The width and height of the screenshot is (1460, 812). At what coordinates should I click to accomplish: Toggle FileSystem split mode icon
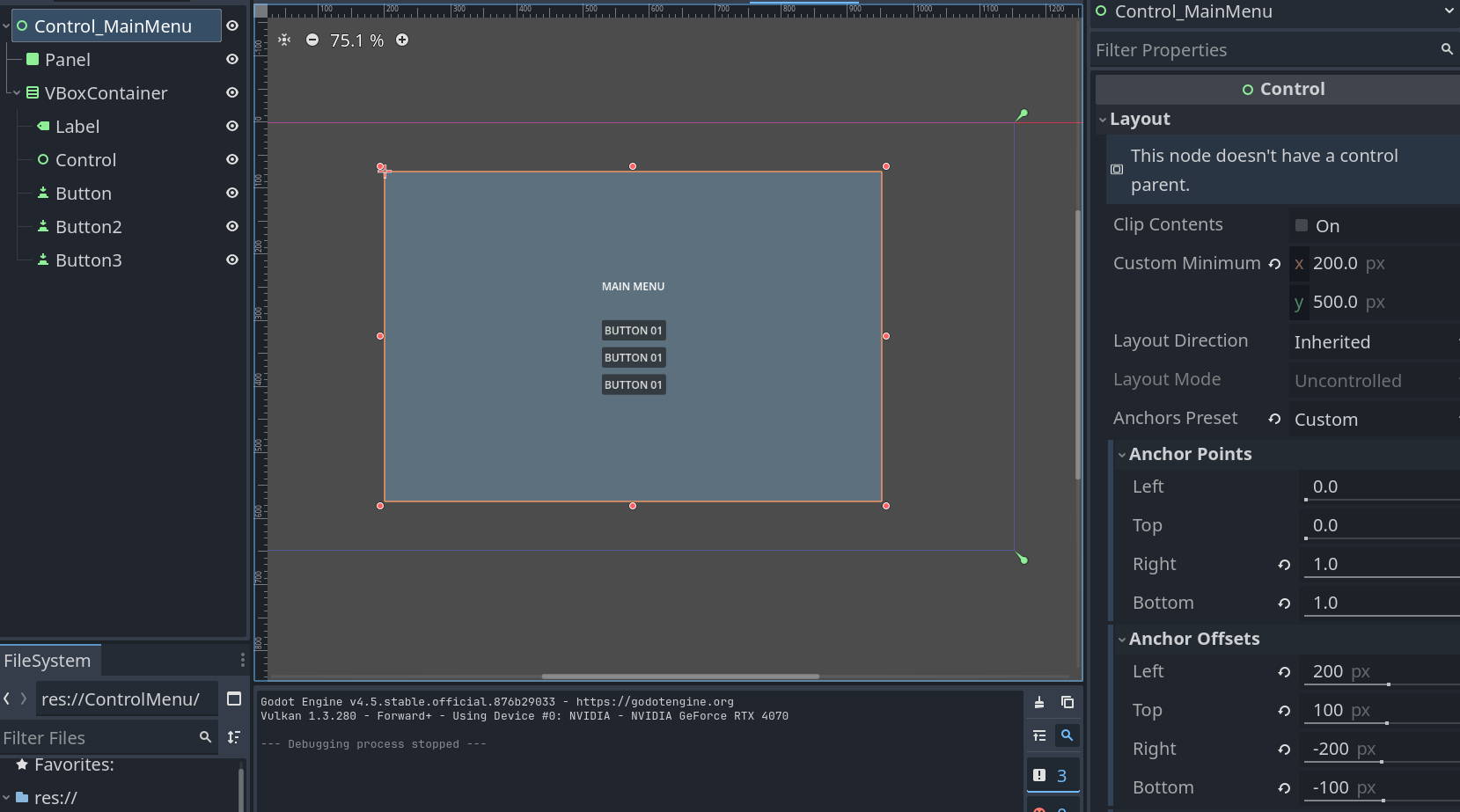(234, 699)
